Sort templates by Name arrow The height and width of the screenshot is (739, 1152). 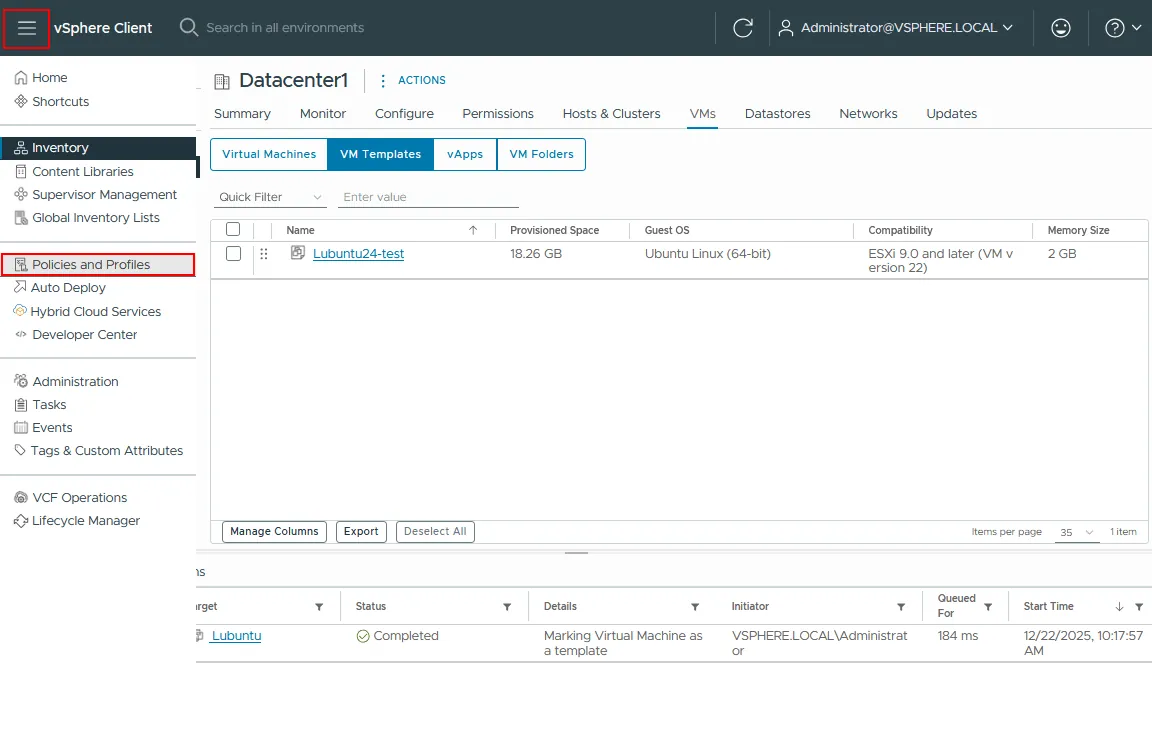pos(473,230)
